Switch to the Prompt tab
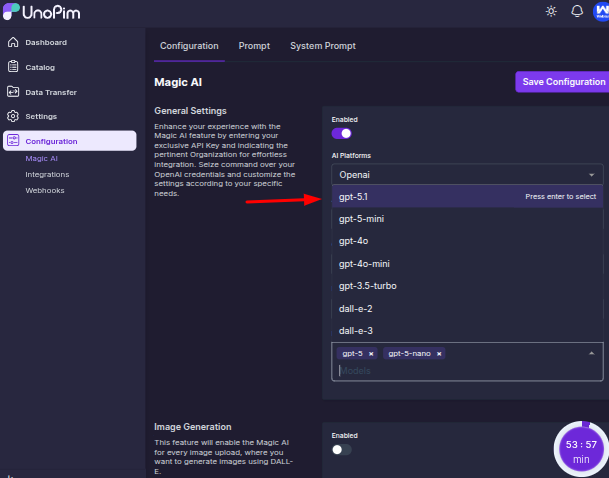This screenshot has height=478, width=609. 254,46
